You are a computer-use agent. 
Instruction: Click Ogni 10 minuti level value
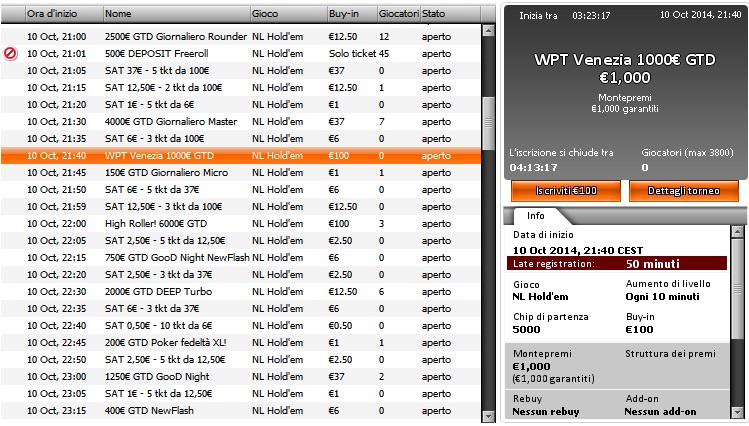click(662, 297)
